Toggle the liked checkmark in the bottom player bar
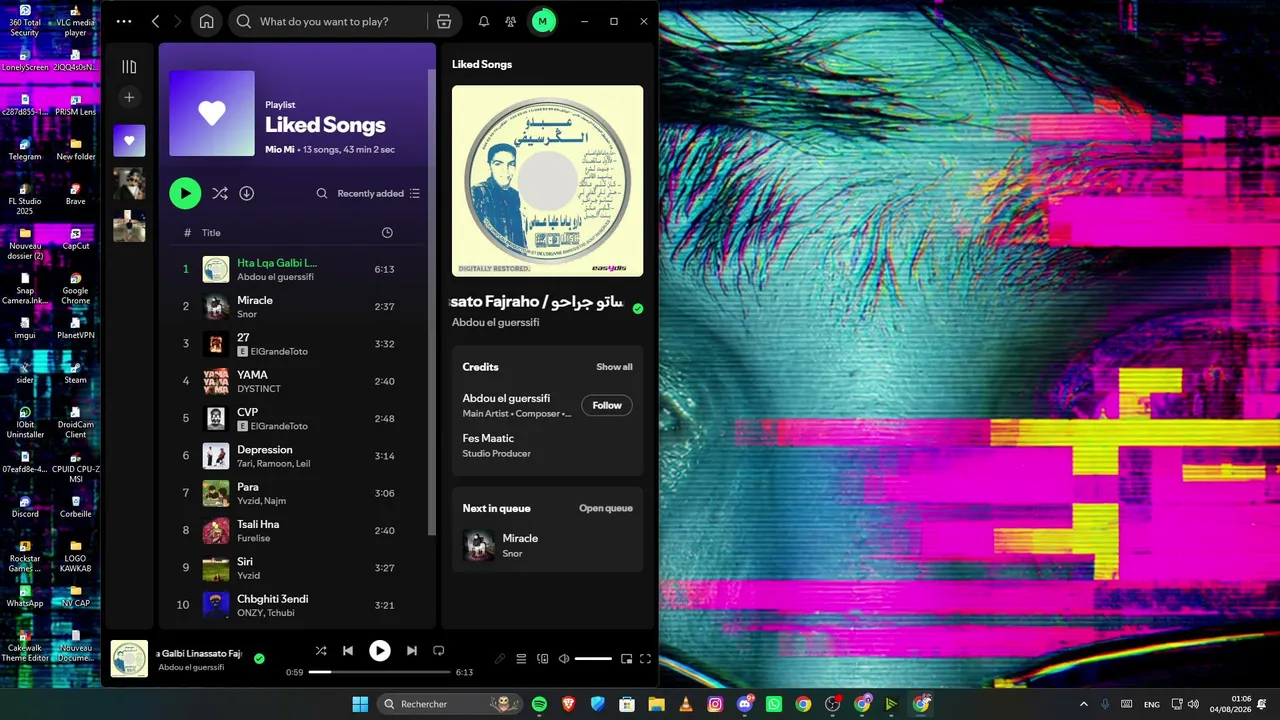This screenshot has height=720, width=1280. pos(259,658)
